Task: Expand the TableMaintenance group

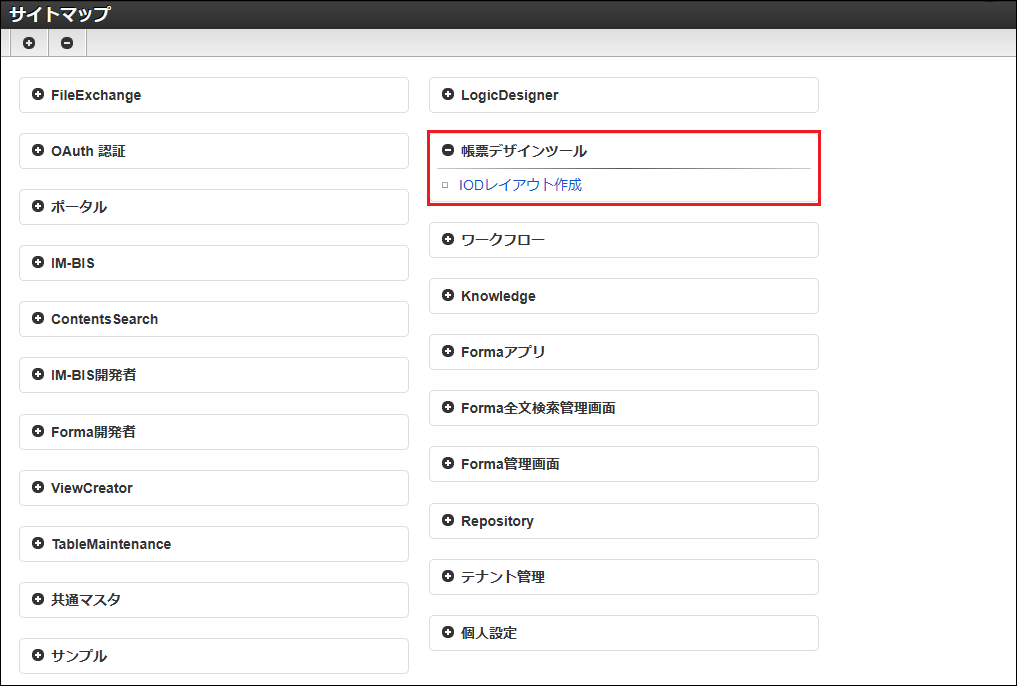Action: [x=38, y=544]
